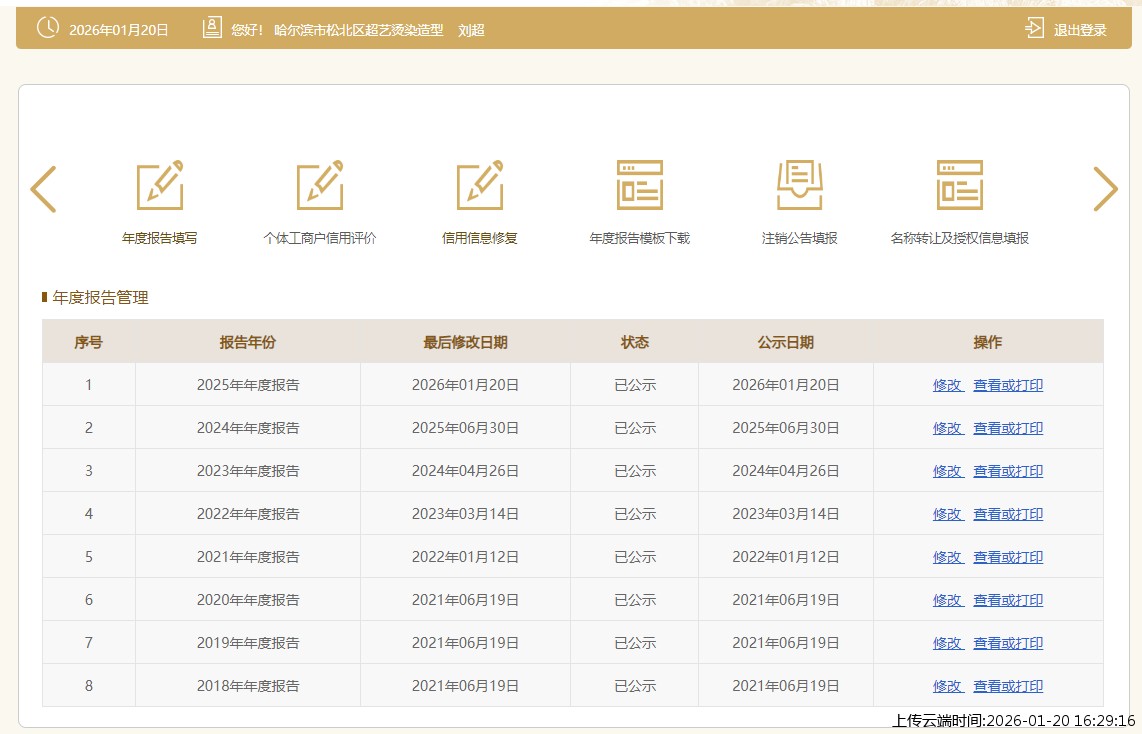Open the 年度报告填写 icon

(160, 186)
